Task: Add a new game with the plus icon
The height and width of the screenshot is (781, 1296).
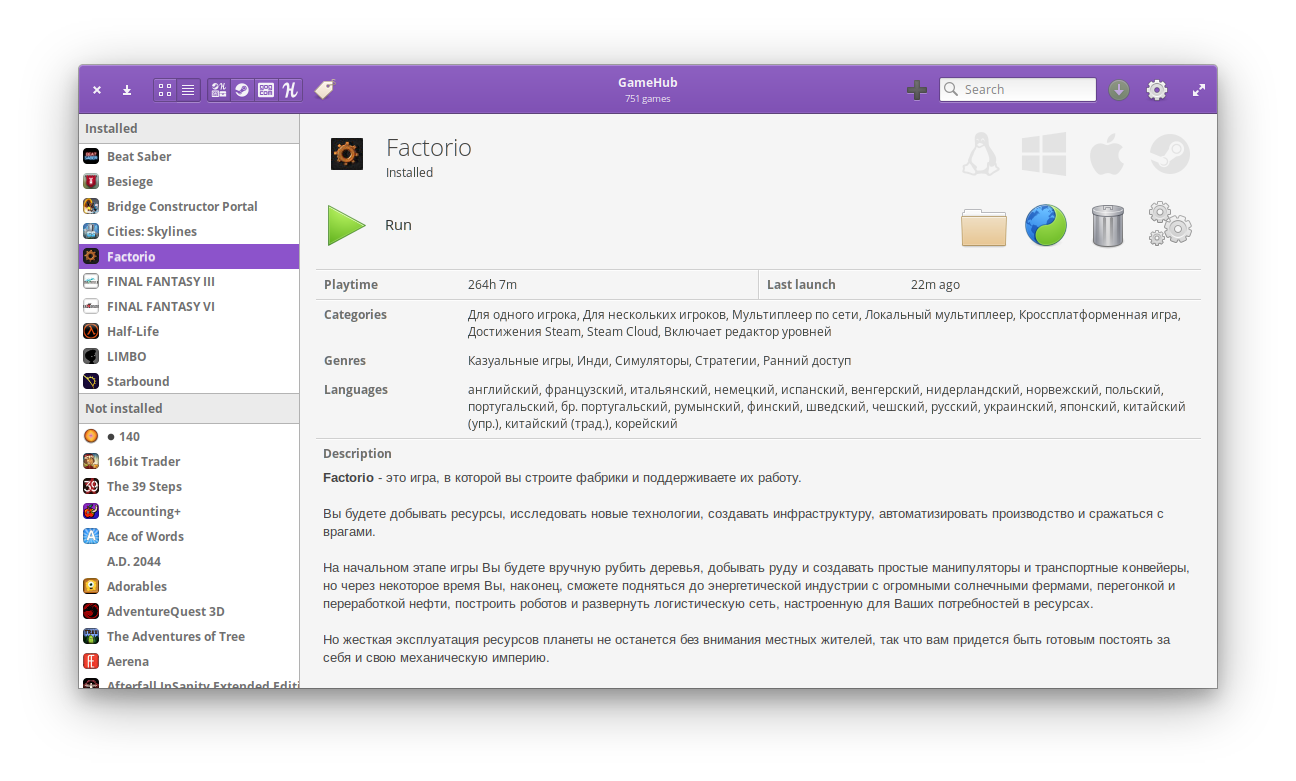Action: pyautogui.click(x=917, y=89)
